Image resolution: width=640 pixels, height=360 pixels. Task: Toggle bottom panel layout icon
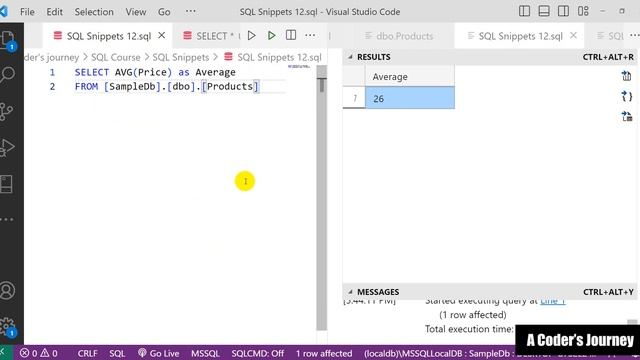pyautogui.click(x=544, y=11)
